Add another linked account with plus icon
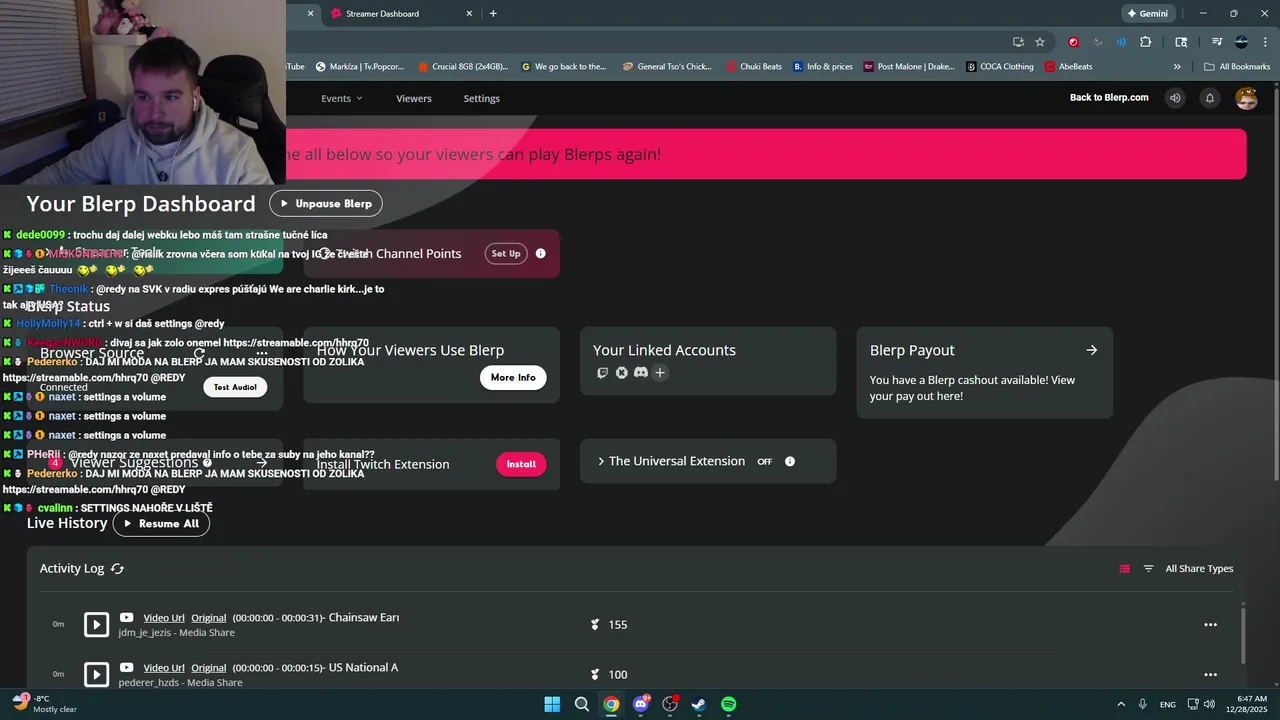 (660, 373)
